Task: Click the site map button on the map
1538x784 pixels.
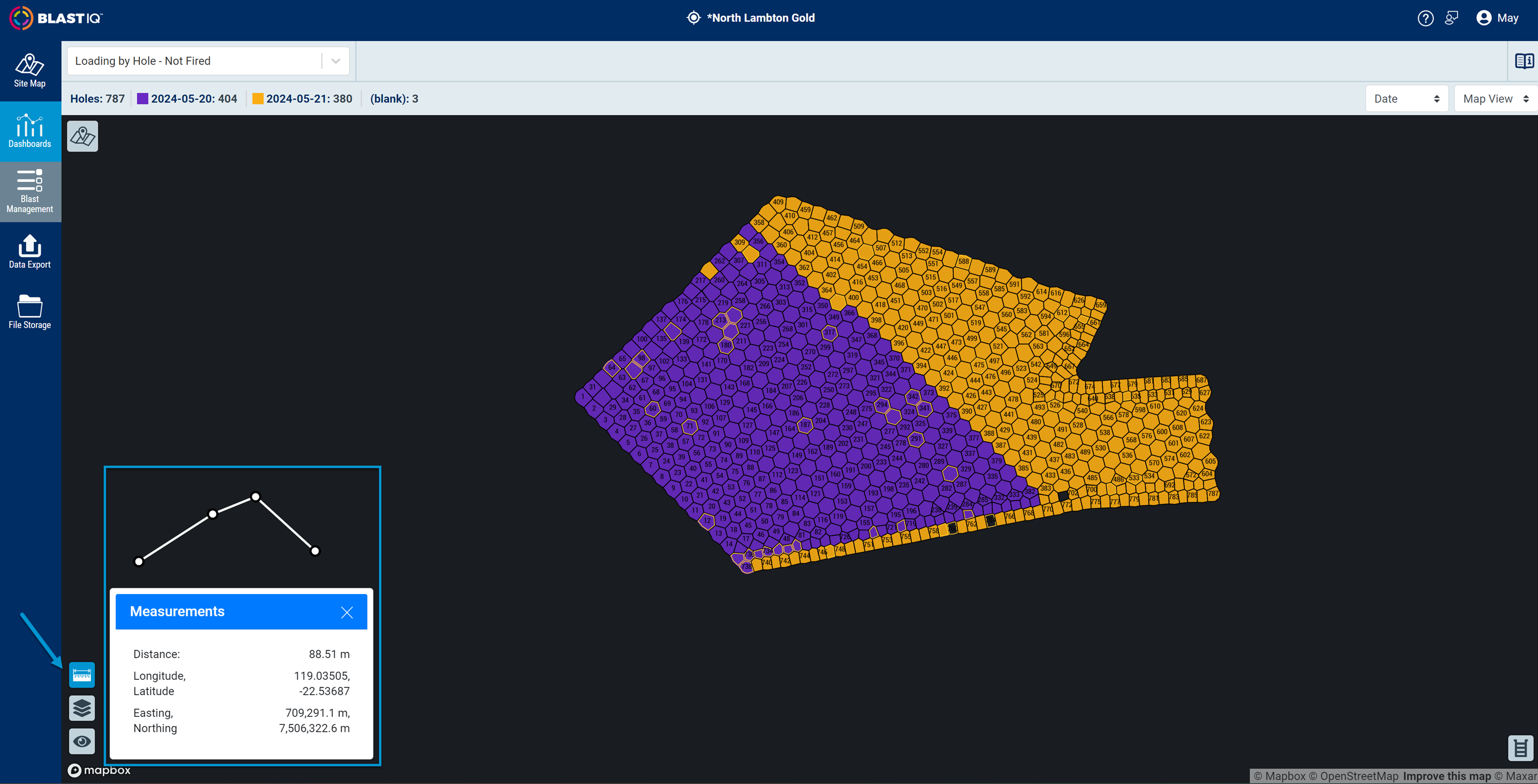Action: pyautogui.click(x=82, y=137)
